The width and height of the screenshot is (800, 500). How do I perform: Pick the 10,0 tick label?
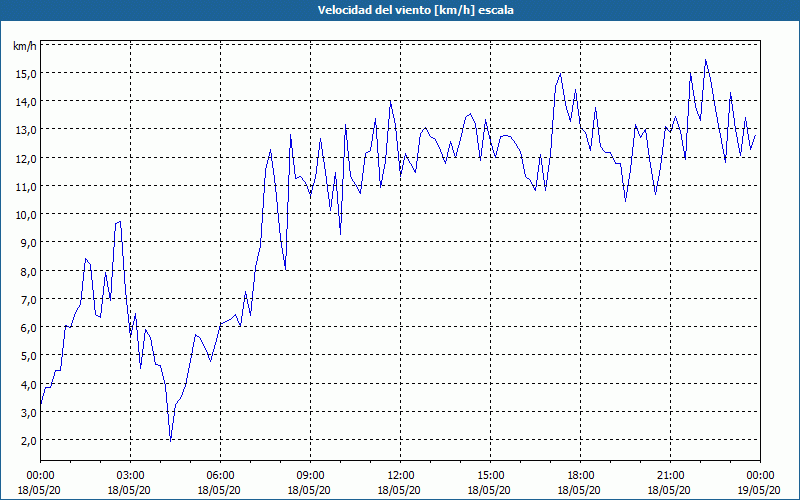[26, 215]
